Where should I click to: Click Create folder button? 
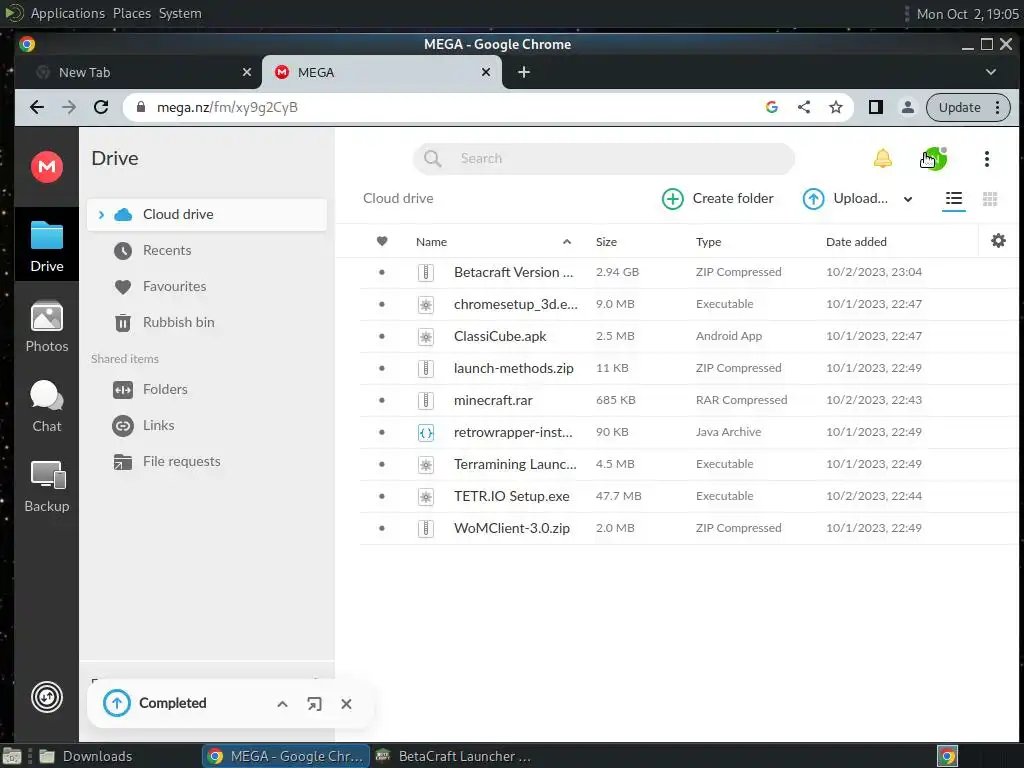(x=718, y=199)
